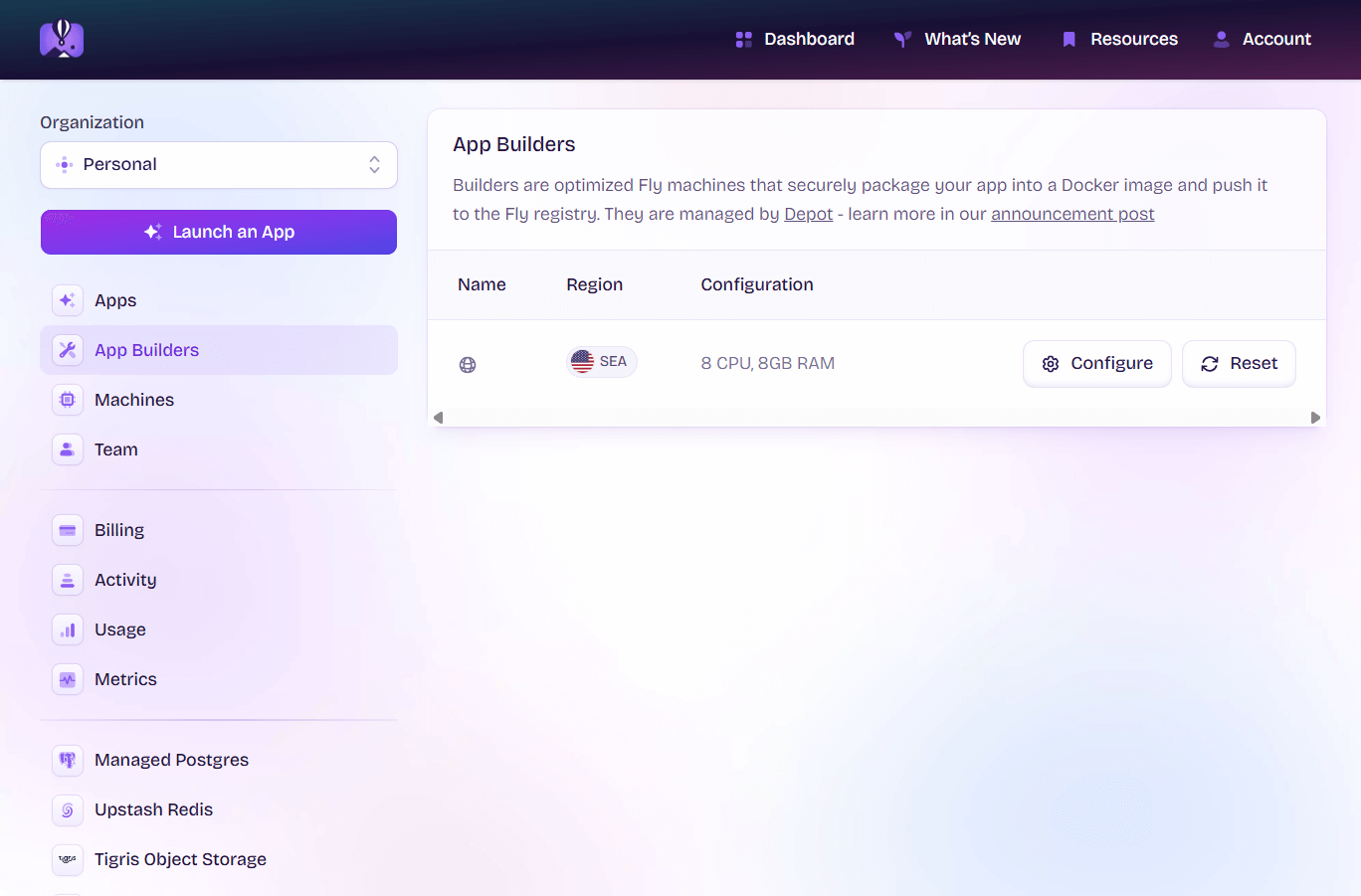Open the announcement post link
Image resolution: width=1361 pixels, height=896 pixels.
click(x=1072, y=214)
